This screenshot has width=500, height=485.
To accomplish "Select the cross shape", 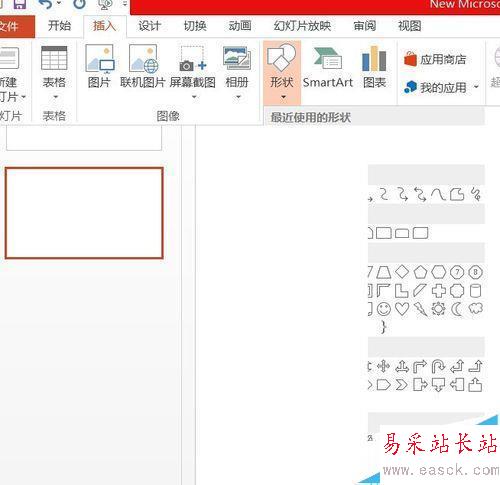I will (439, 290).
